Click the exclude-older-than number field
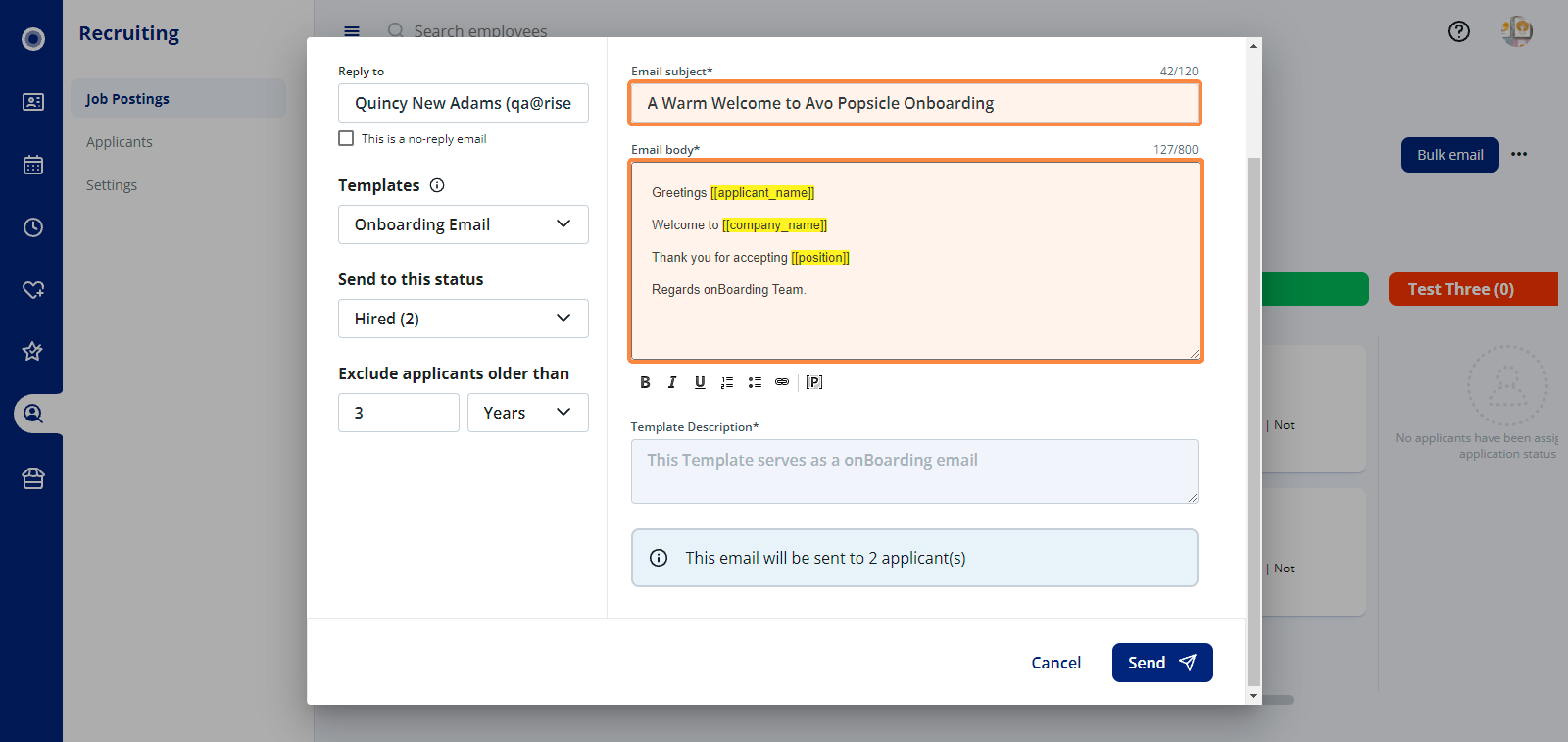 [398, 413]
